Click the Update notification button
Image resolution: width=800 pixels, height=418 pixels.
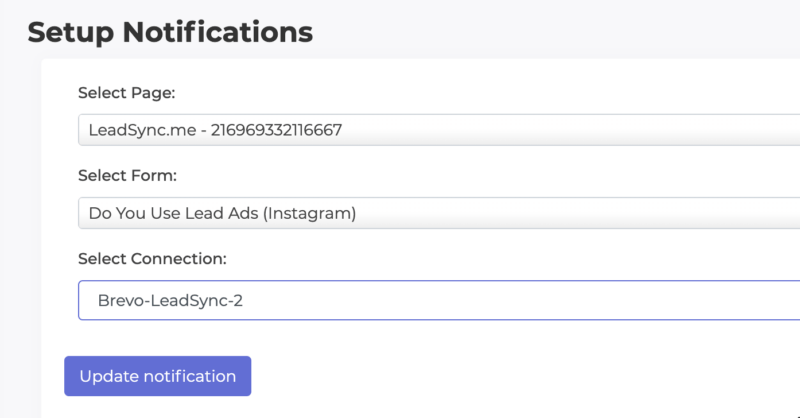pyautogui.click(x=158, y=376)
